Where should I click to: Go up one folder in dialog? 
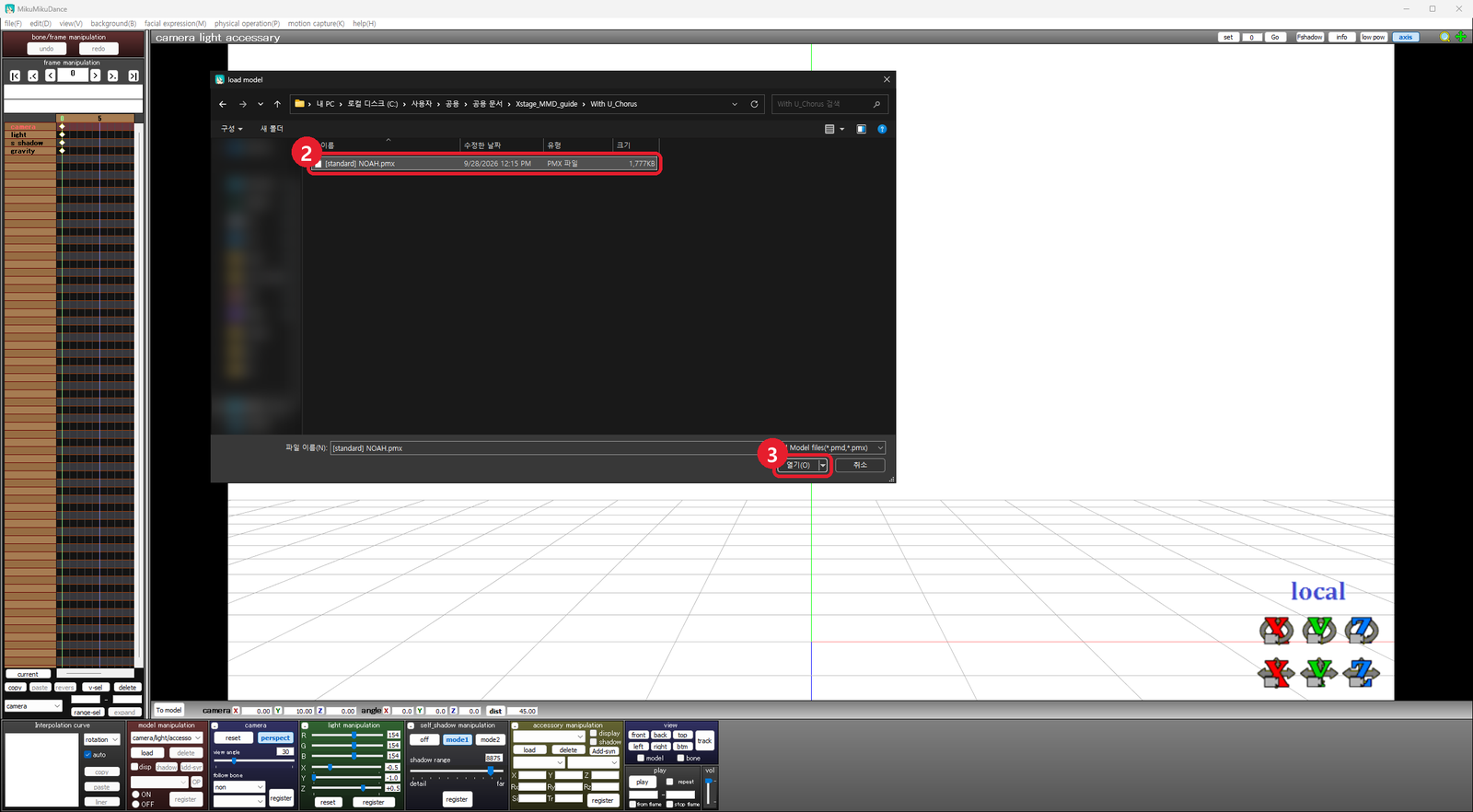click(277, 104)
